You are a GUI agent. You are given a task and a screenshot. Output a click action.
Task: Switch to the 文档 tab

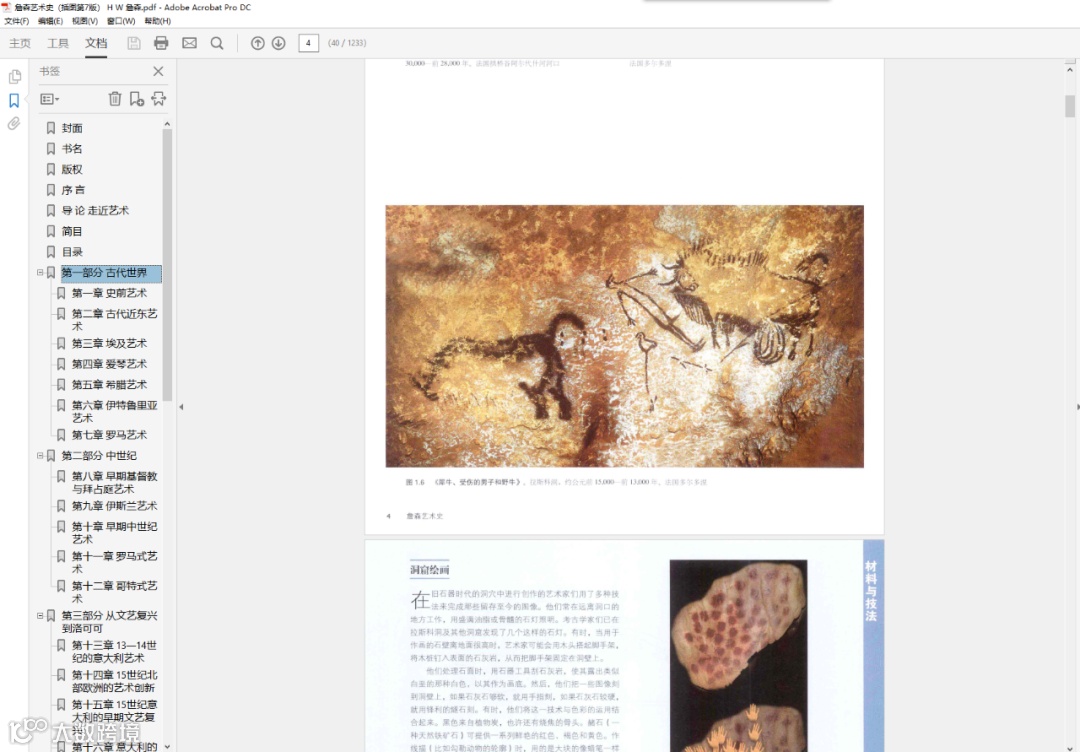coord(96,43)
